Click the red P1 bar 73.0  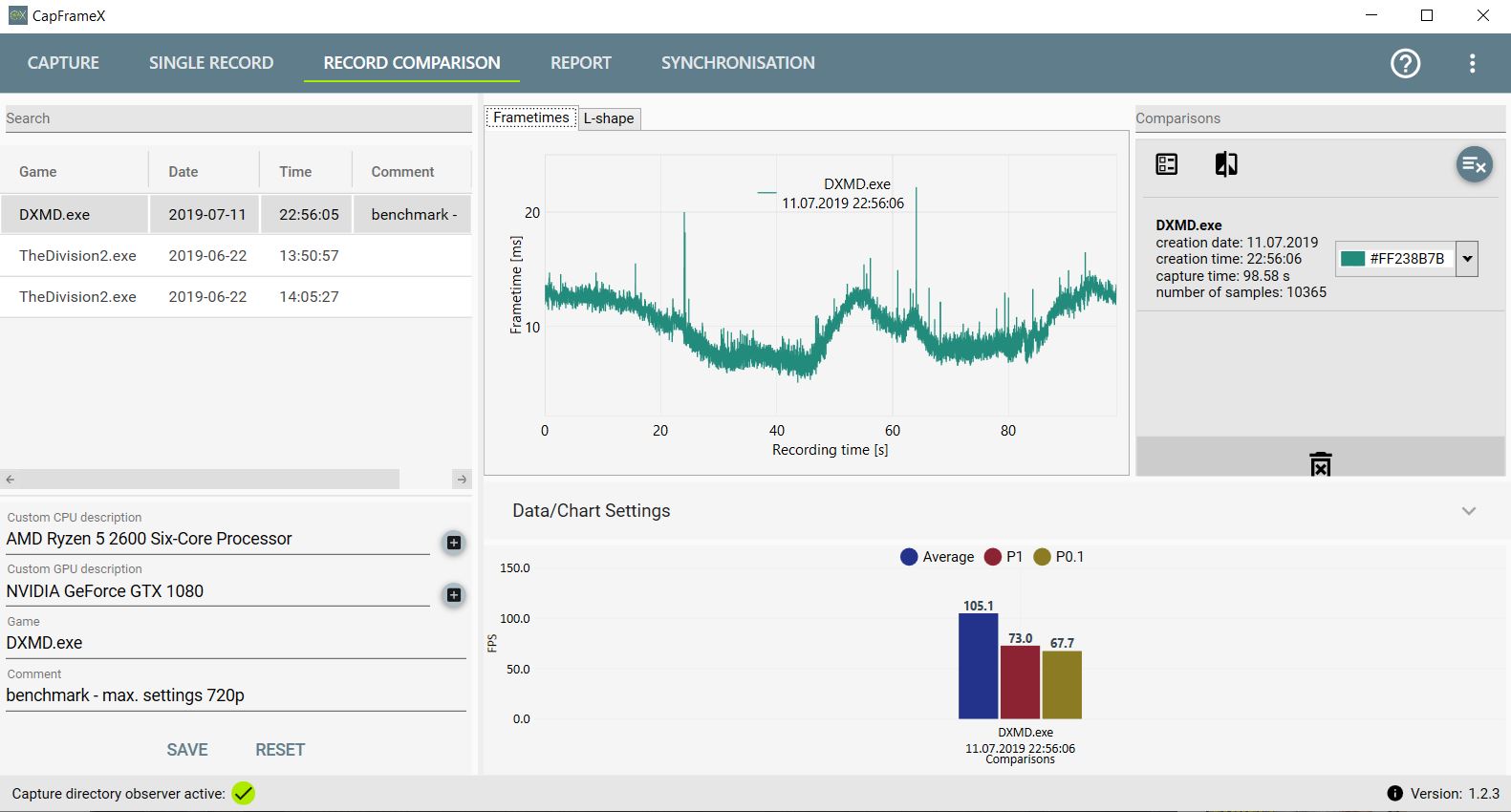point(1020,682)
